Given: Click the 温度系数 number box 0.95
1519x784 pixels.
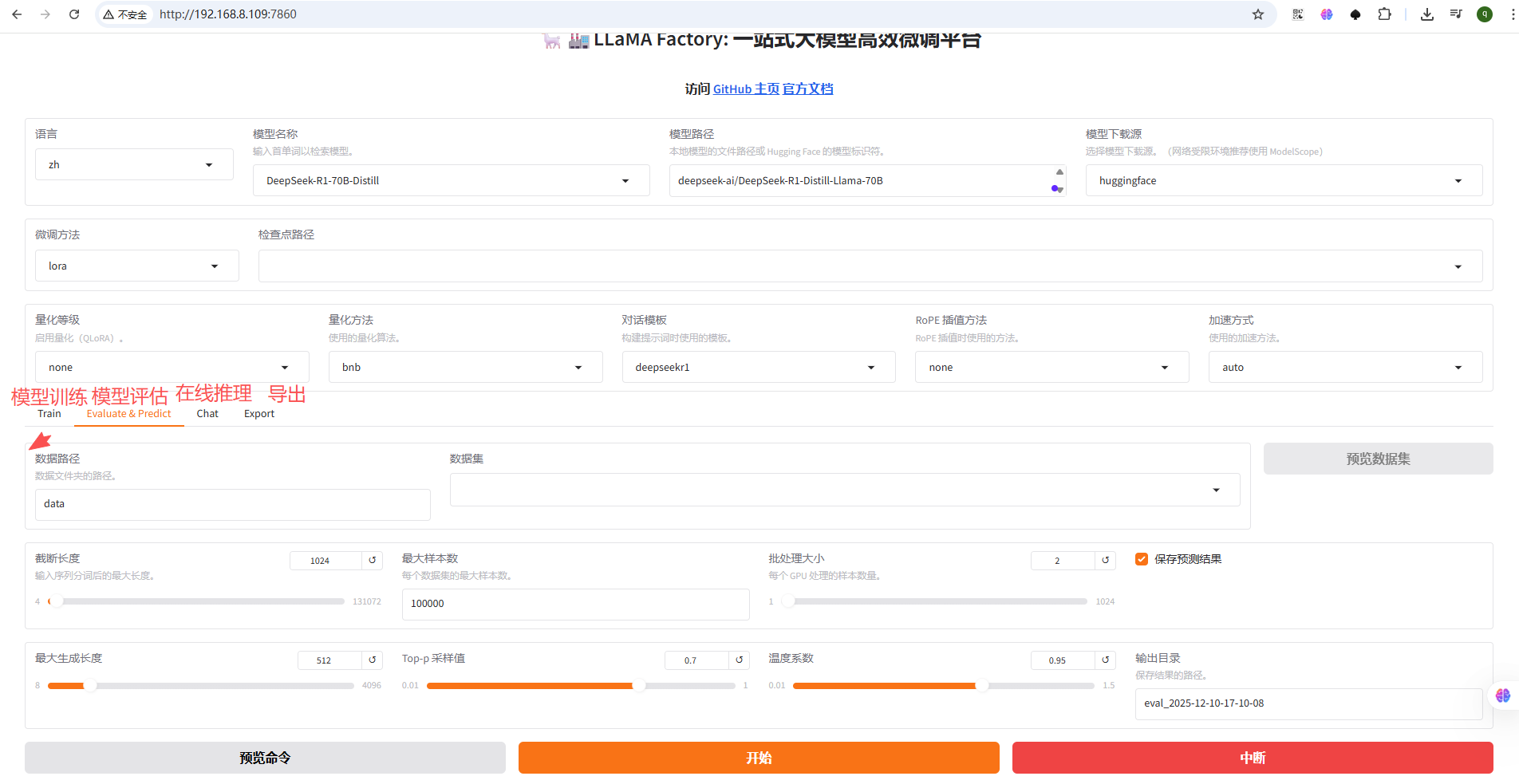Looking at the screenshot, I should pos(1063,660).
